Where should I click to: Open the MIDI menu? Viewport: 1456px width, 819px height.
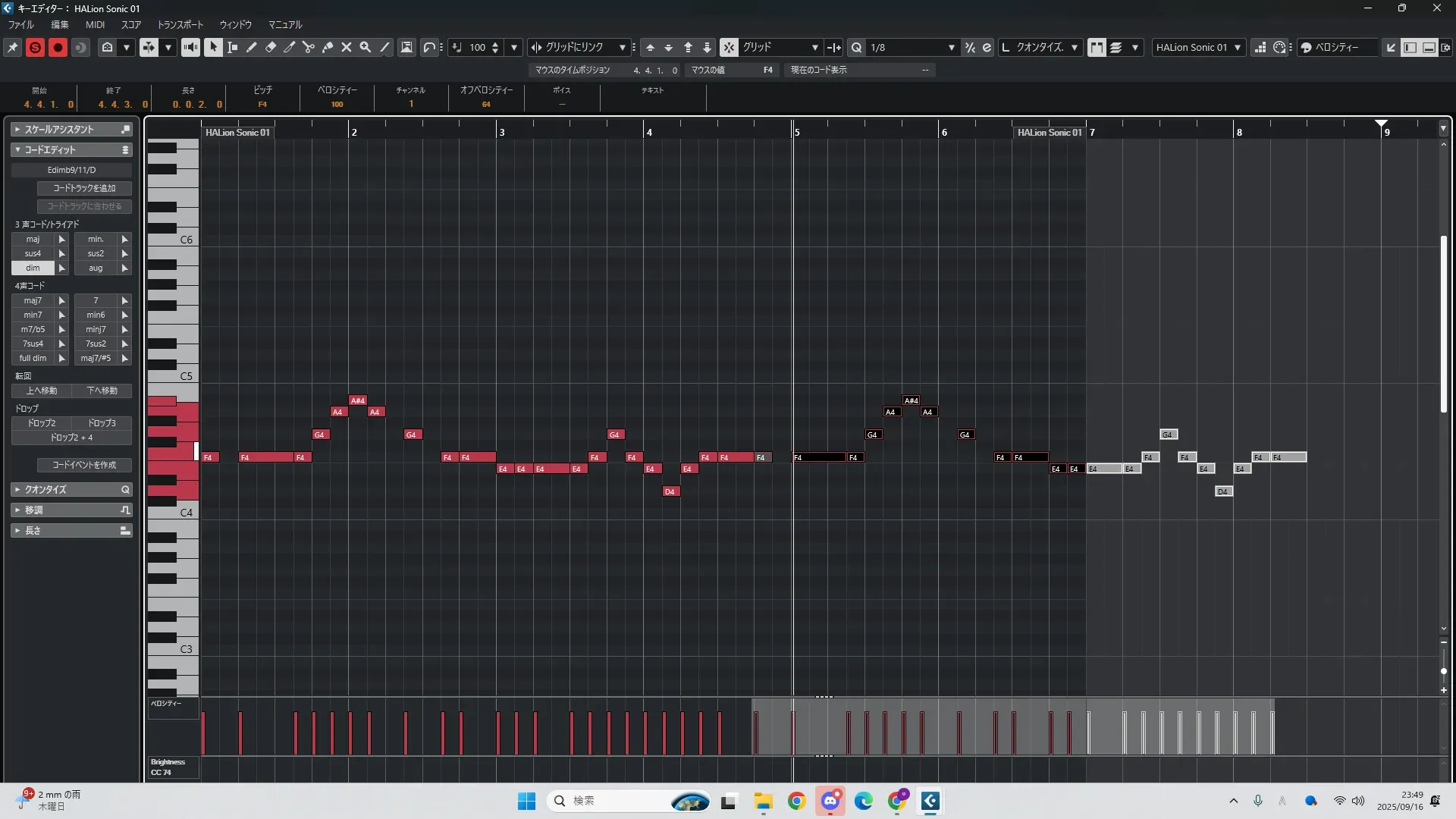tap(95, 24)
